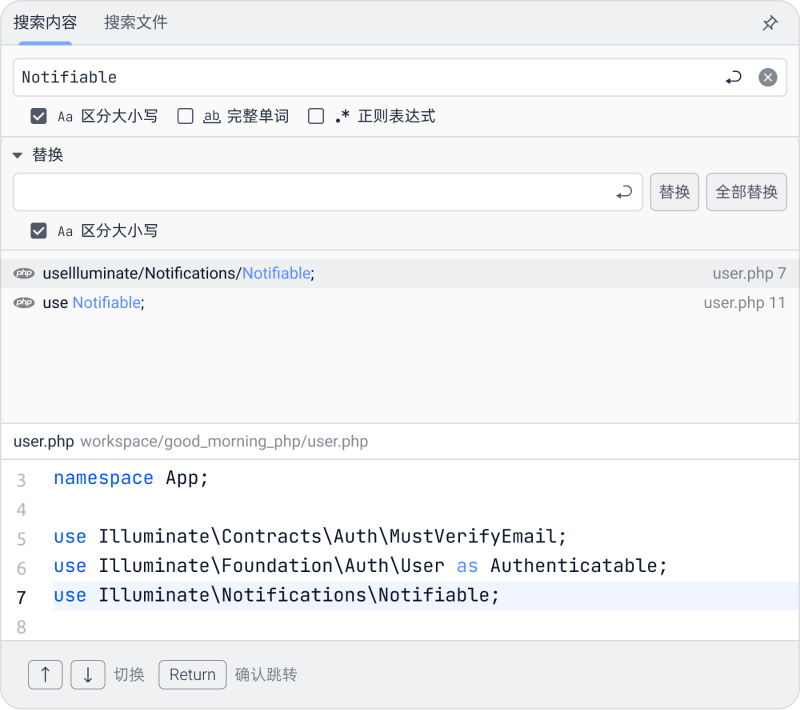Toggle replace 区分大小写 checkbox
The width and height of the screenshot is (800, 710).
[39, 231]
